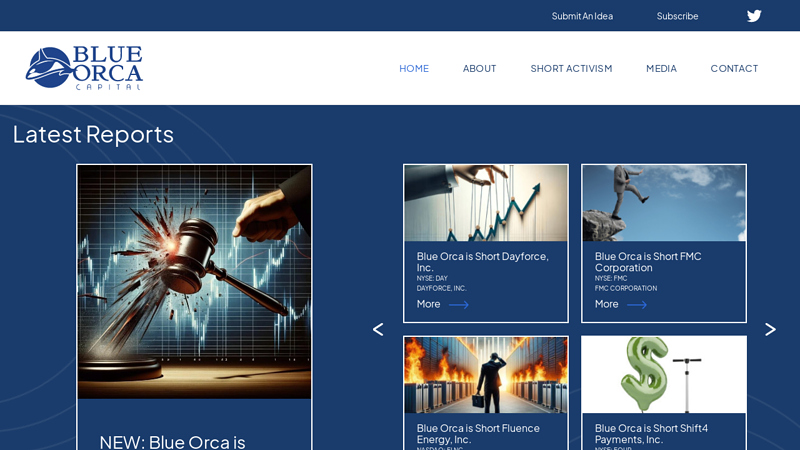The height and width of the screenshot is (450, 800).
Task: Click the arrow next to Dayforce More
Action: [x=459, y=305]
